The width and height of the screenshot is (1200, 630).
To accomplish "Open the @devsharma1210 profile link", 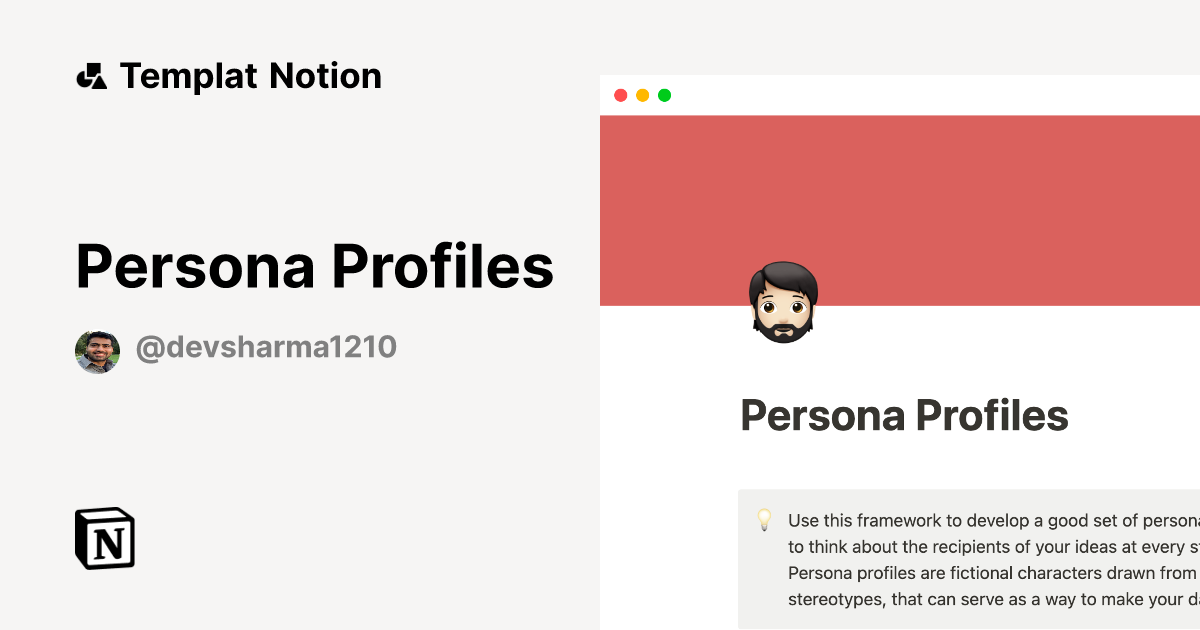I will (267, 348).
